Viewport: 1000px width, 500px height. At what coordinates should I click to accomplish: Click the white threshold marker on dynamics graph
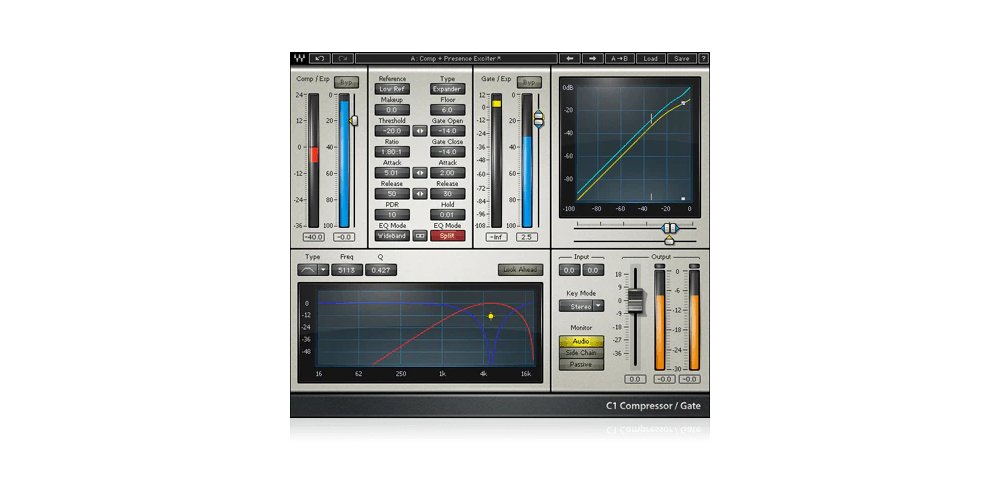point(684,102)
